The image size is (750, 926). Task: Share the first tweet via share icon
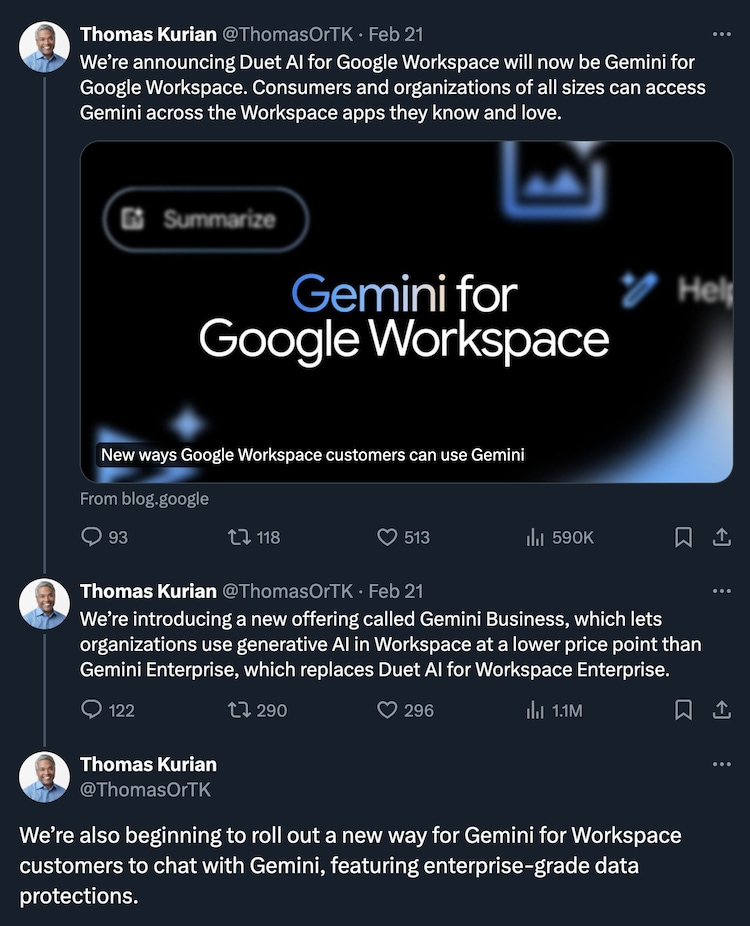coord(721,537)
